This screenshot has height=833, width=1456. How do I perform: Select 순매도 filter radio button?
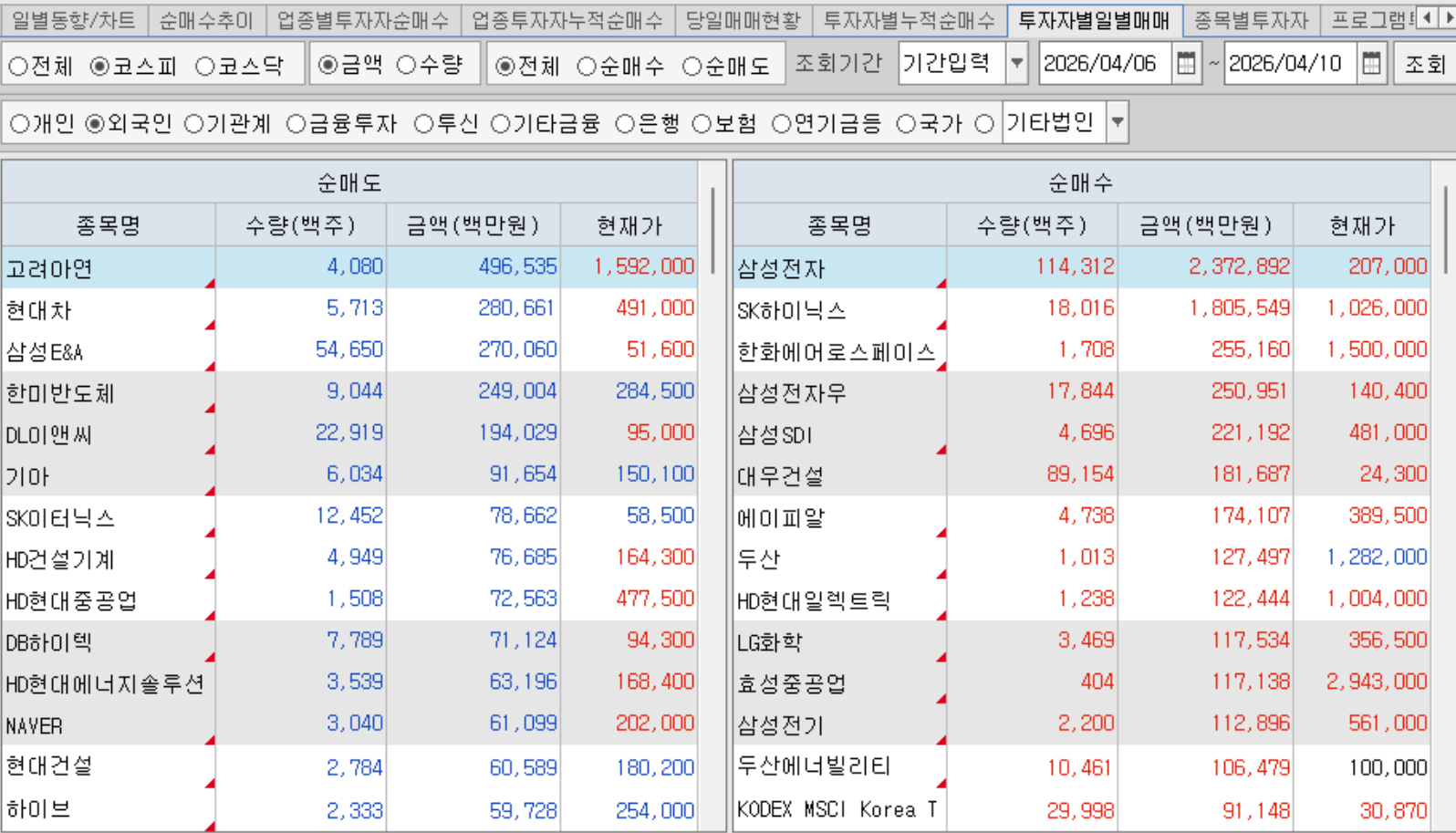pyautogui.click(x=692, y=67)
